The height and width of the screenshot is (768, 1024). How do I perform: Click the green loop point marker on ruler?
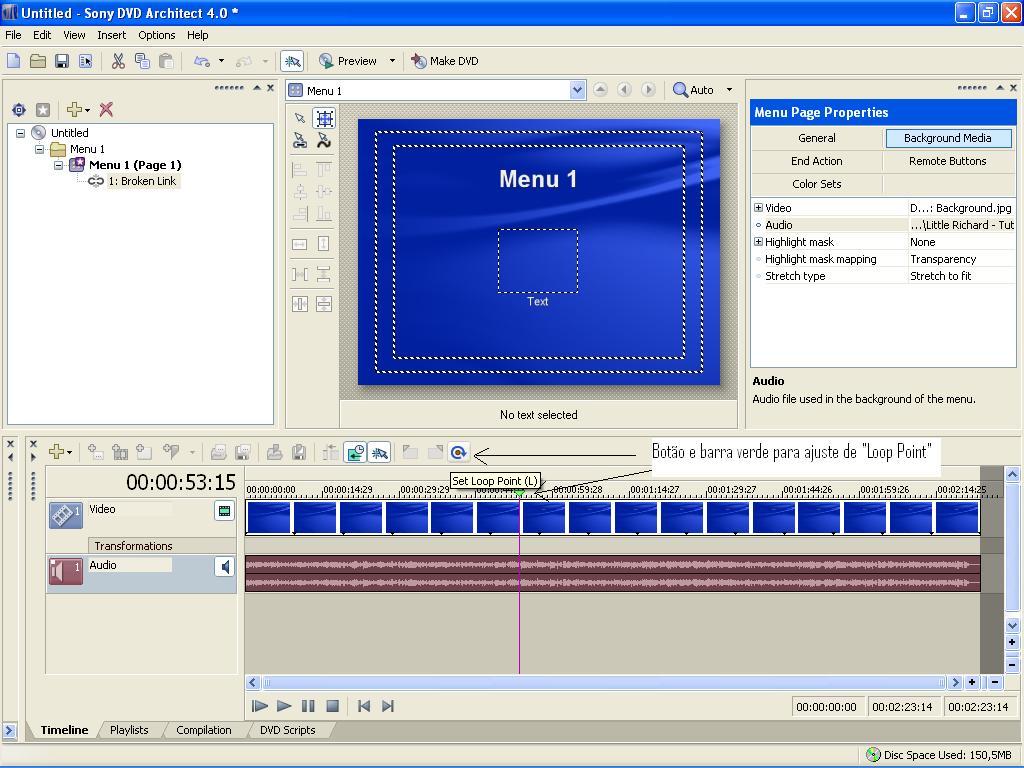520,493
